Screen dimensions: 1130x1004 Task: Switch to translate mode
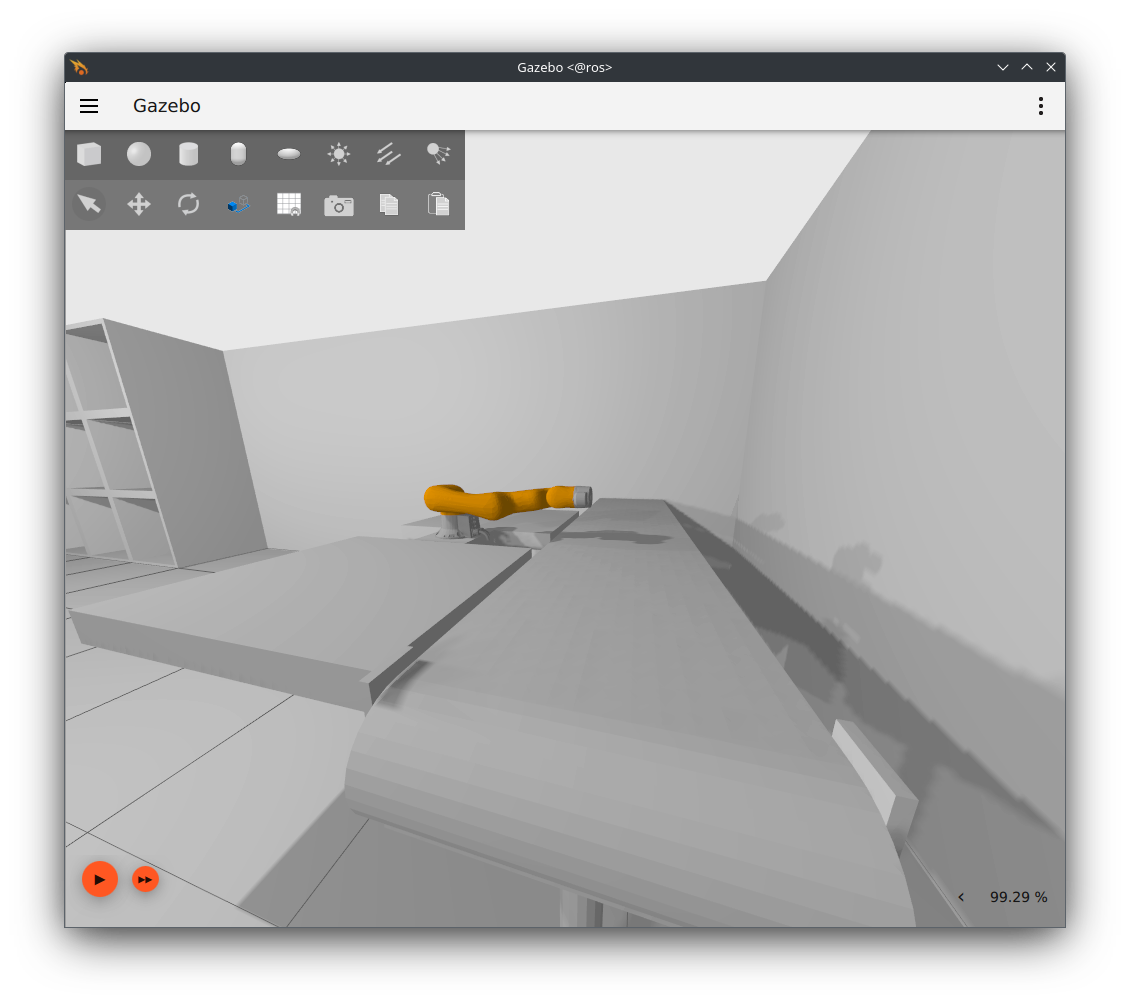coord(139,204)
